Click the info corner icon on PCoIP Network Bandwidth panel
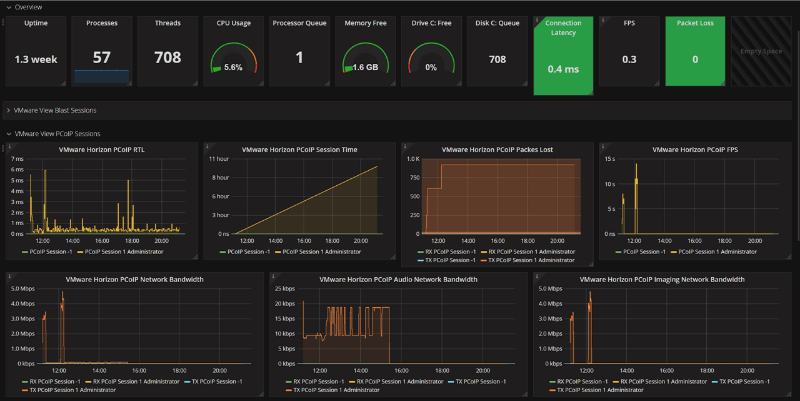The height and width of the screenshot is (401, 800). point(9,275)
